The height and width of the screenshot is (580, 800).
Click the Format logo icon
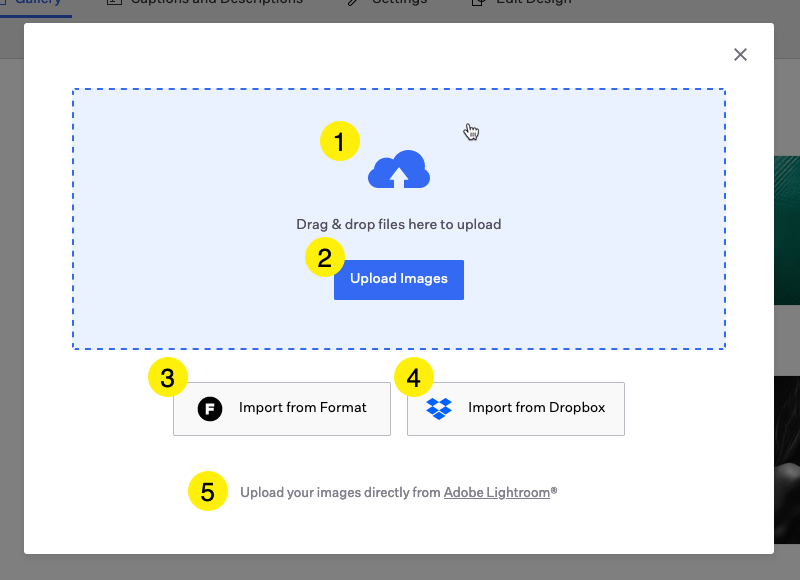point(210,408)
